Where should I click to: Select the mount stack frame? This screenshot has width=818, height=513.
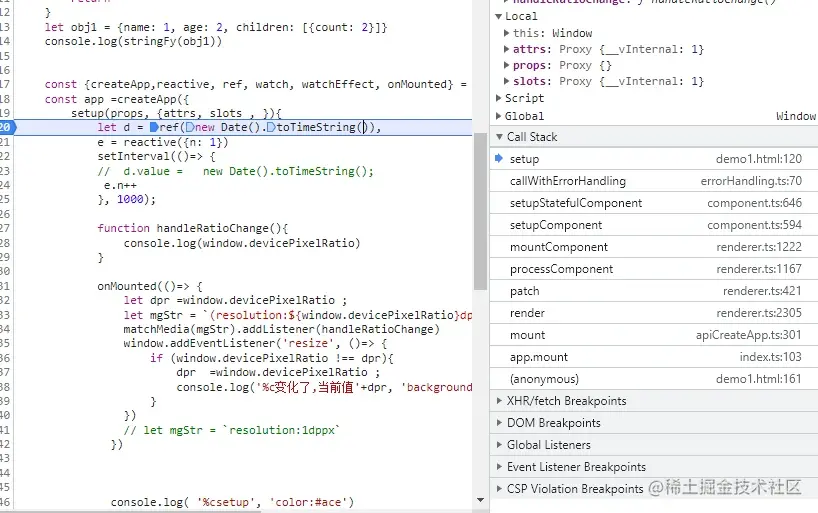click(x=654, y=335)
